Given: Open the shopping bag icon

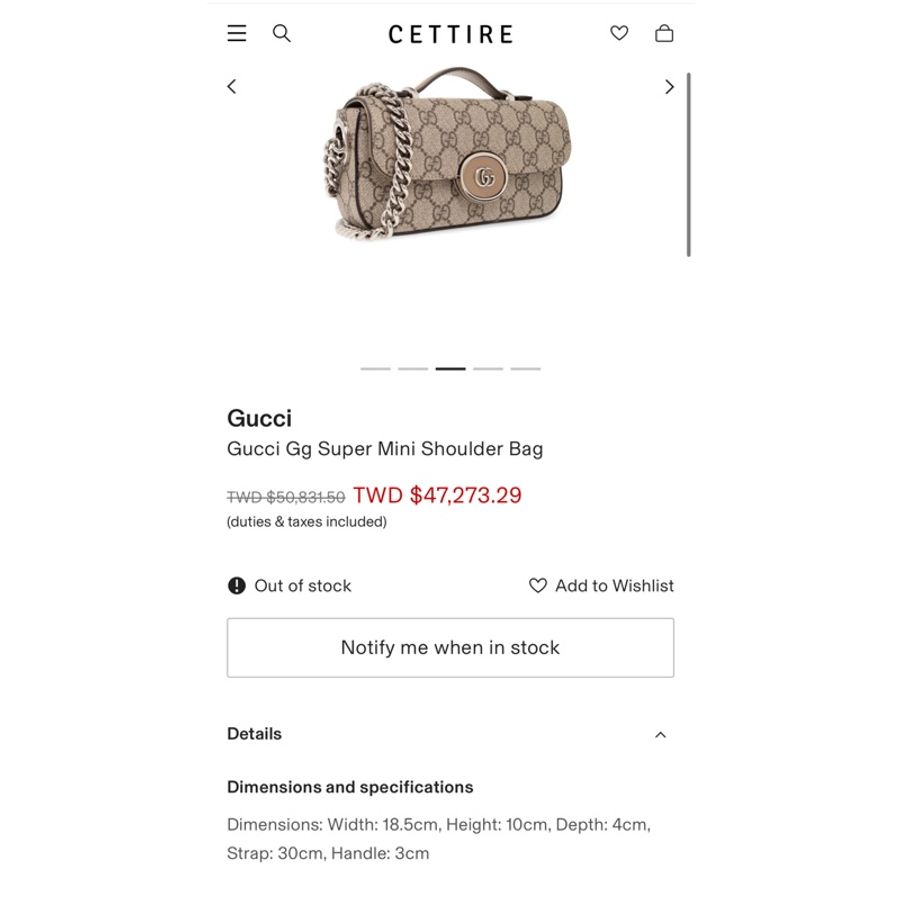Looking at the screenshot, I should (x=664, y=33).
